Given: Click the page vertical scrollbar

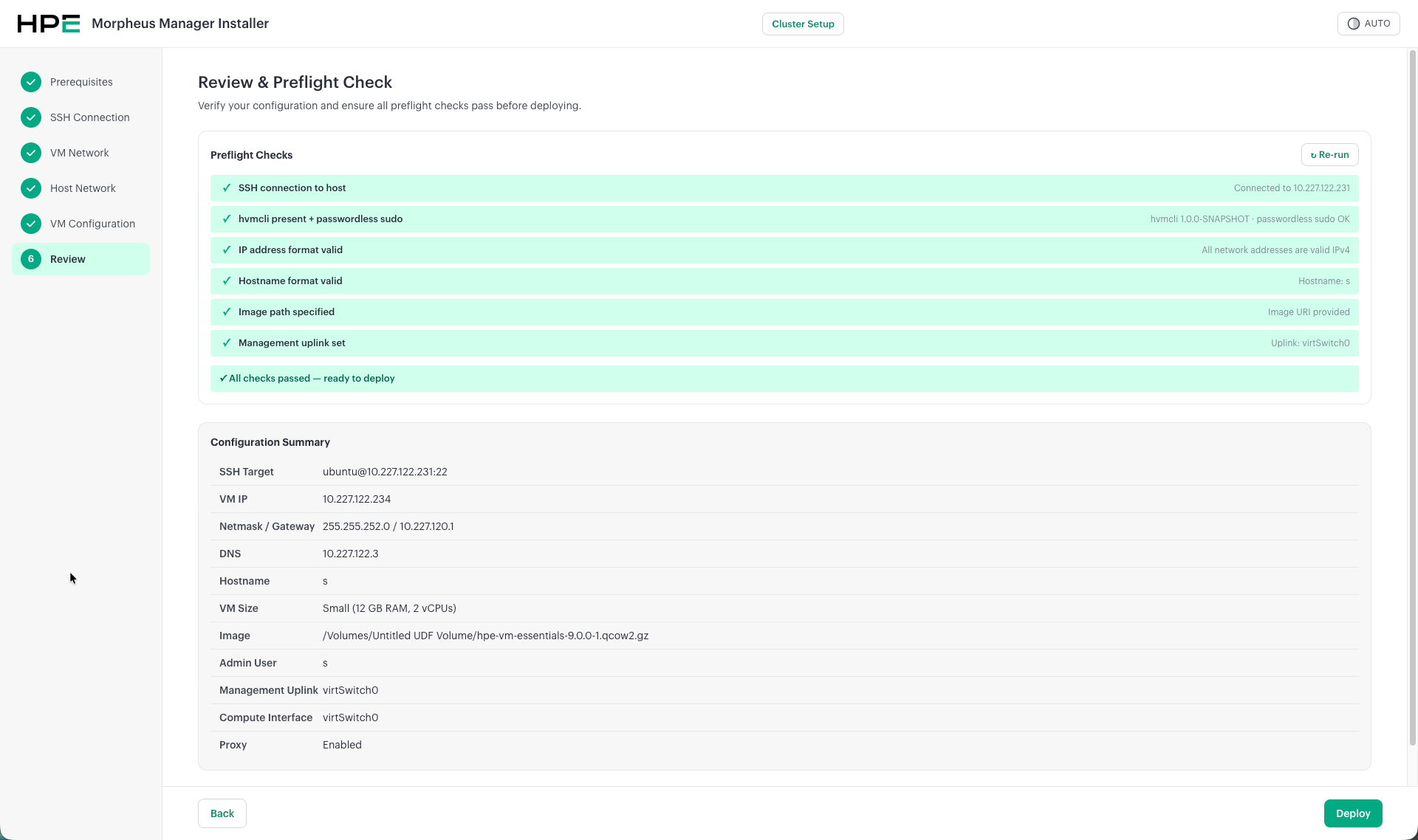Looking at the screenshot, I should pyautogui.click(x=1413, y=399).
